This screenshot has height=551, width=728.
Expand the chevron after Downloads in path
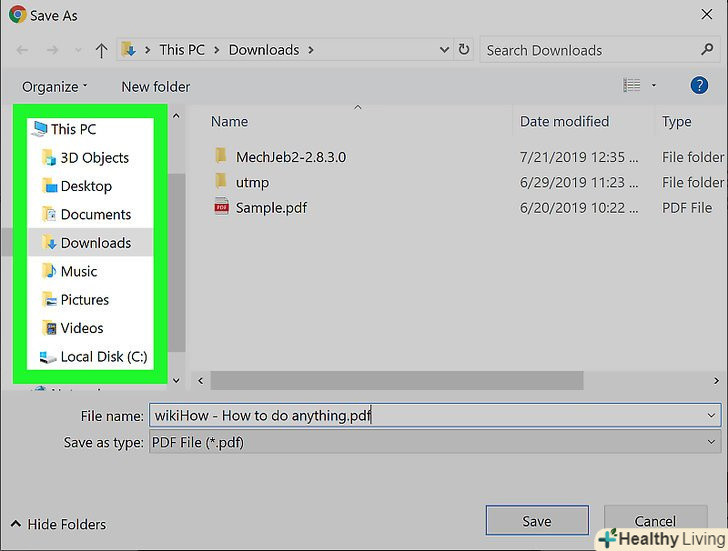click(x=311, y=50)
